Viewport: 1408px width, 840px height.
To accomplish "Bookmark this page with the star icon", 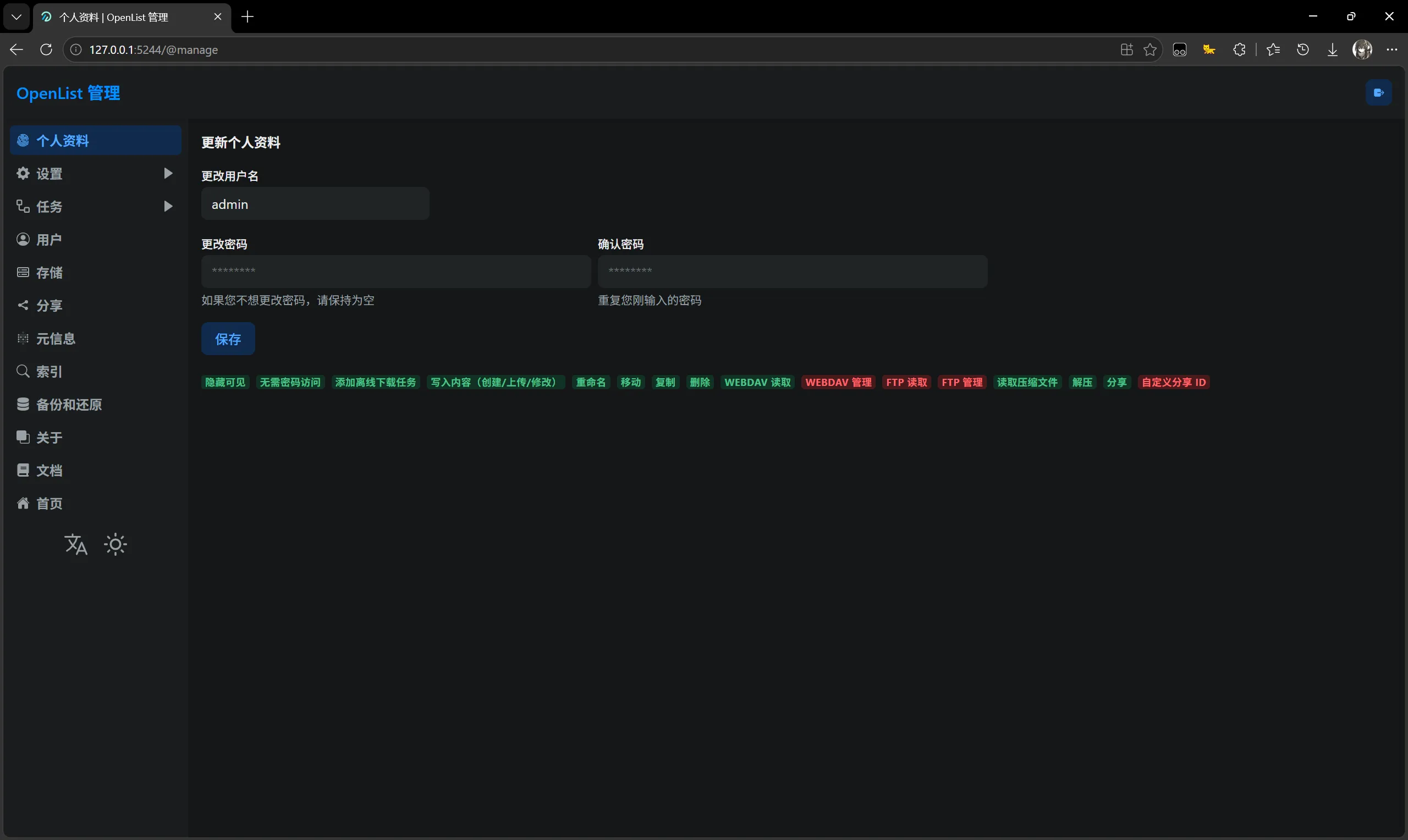I will coord(1150,50).
